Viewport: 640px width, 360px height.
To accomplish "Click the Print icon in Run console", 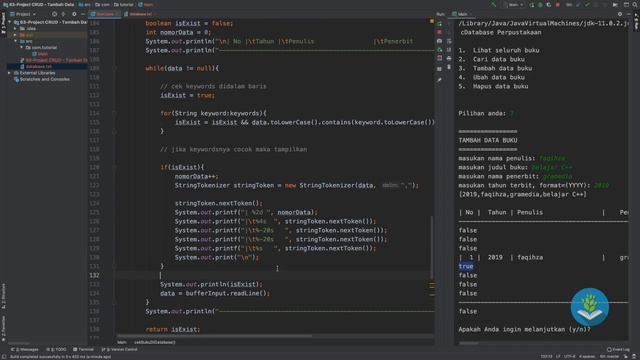I will click(x=449, y=59).
